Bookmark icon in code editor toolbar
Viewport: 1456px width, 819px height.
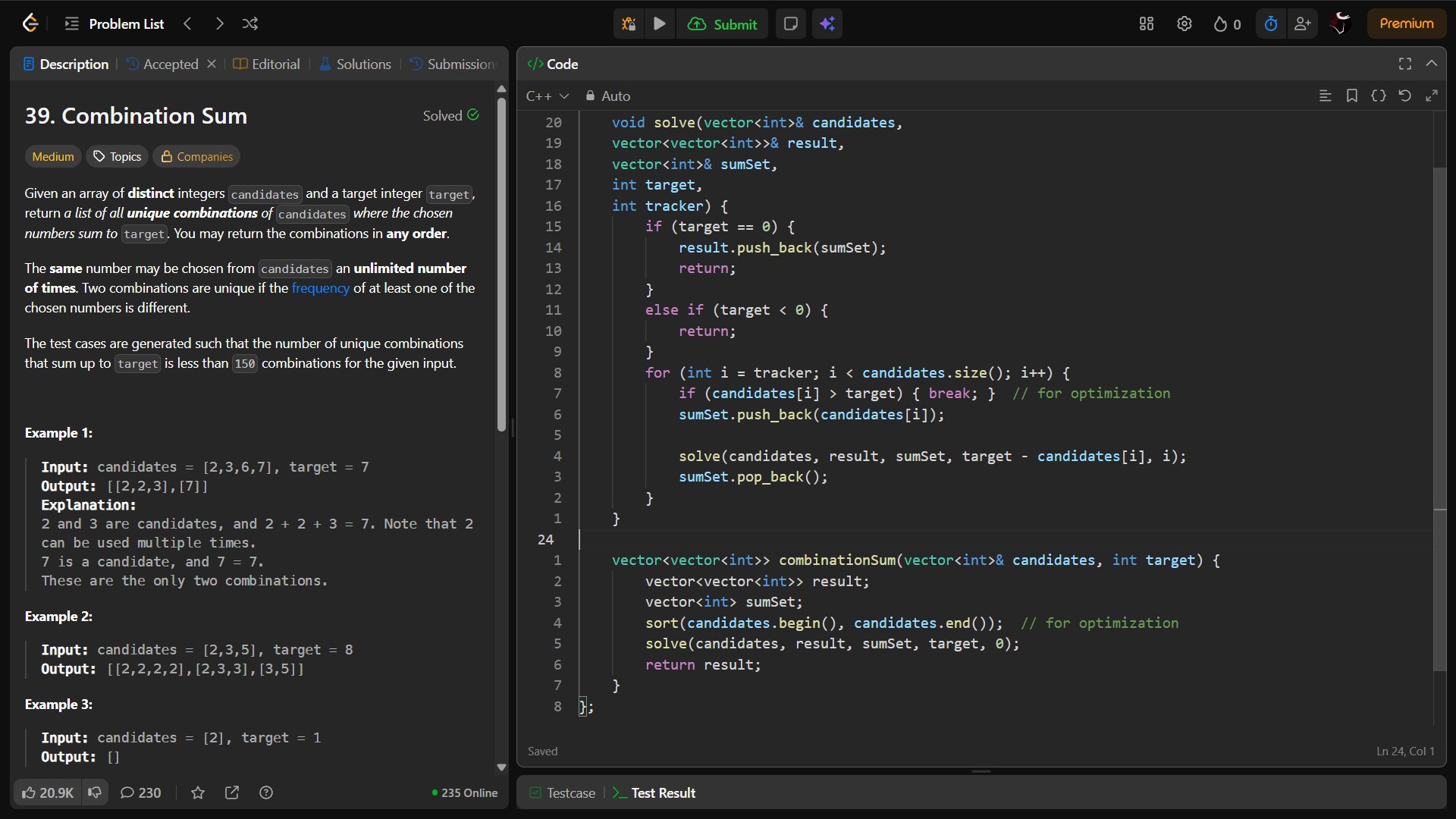[x=1351, y=96]
